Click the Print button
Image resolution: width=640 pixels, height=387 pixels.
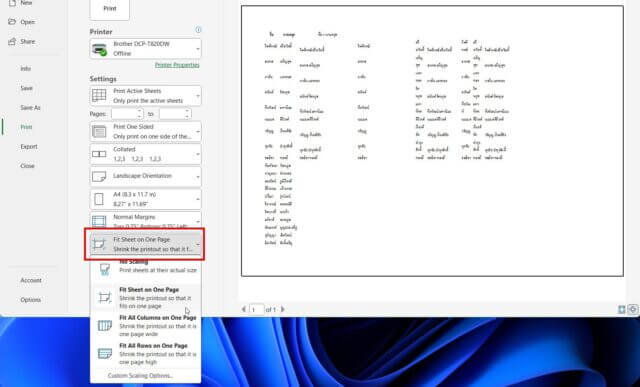109,9
